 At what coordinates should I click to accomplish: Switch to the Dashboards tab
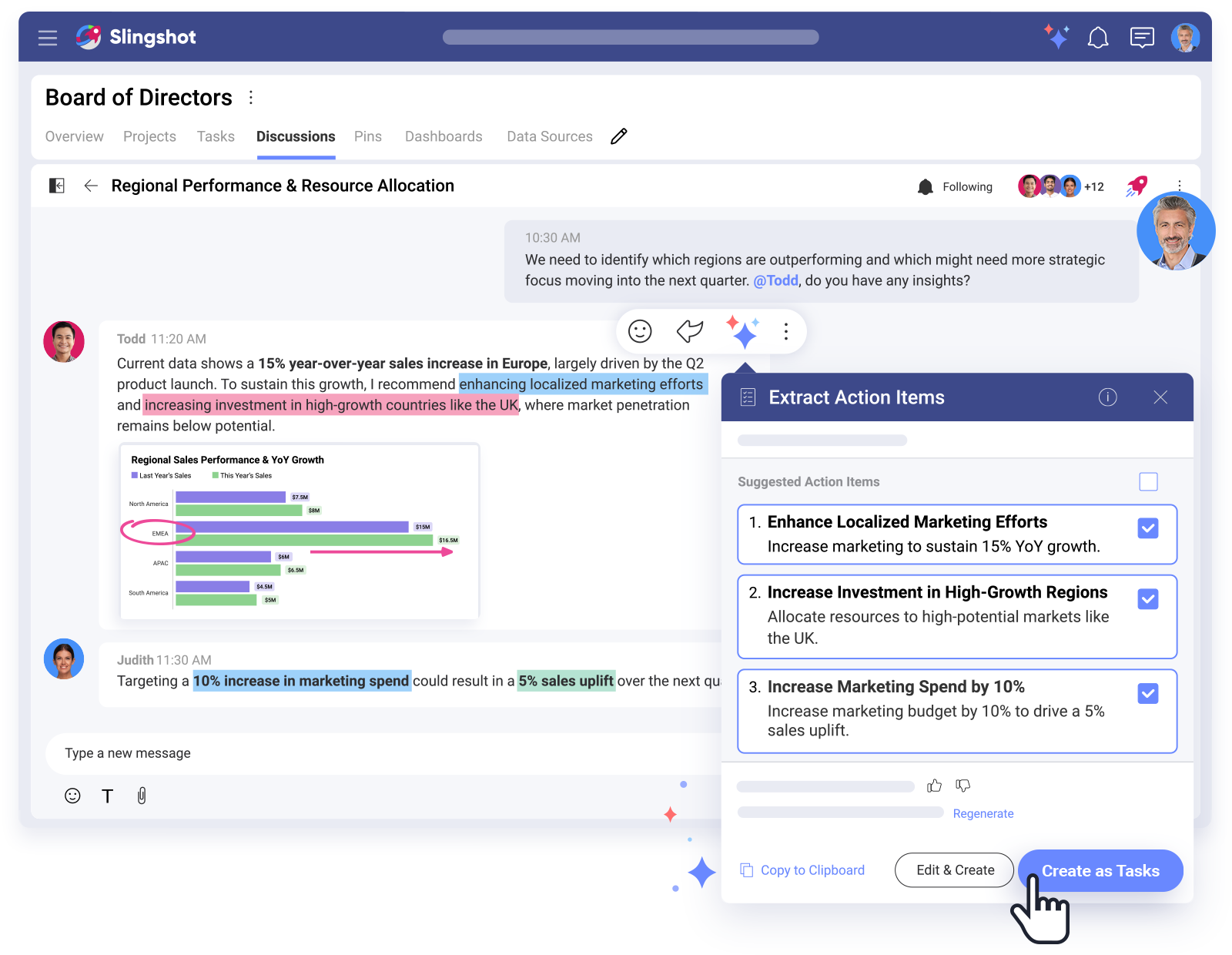coord(444,136)
